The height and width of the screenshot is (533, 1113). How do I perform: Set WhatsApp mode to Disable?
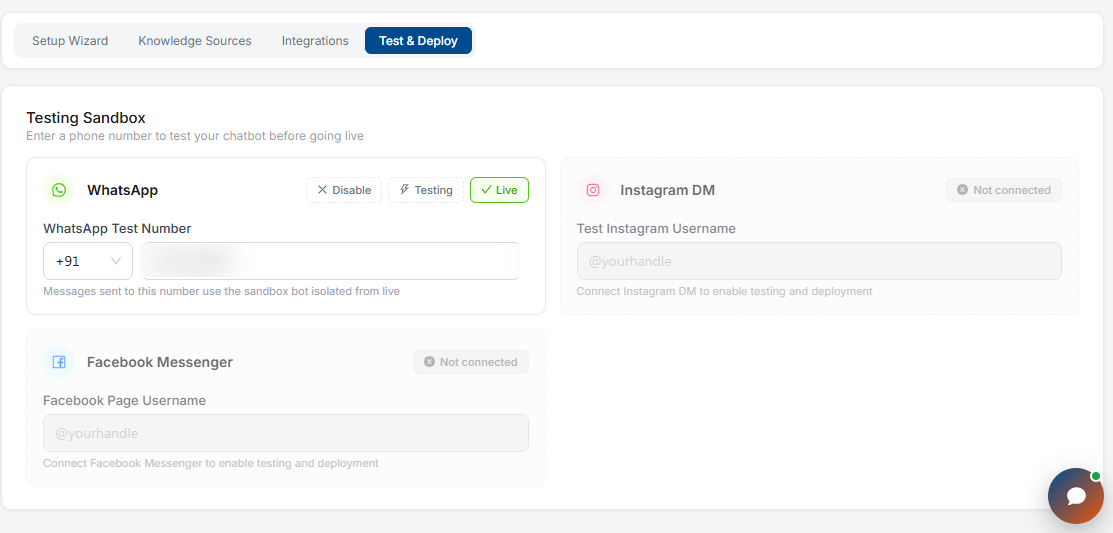tap(344, 190)
